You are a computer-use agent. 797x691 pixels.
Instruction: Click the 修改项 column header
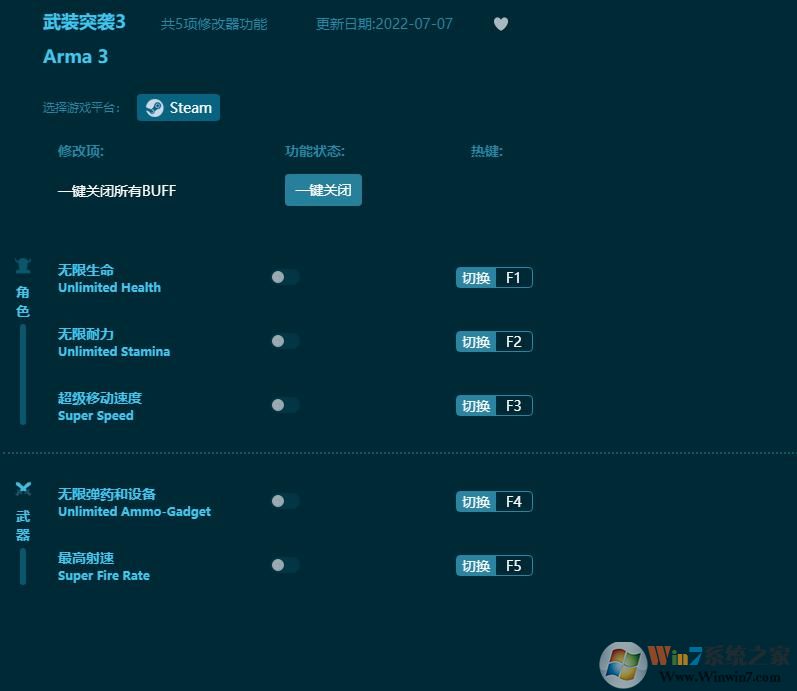pos(80,151)
